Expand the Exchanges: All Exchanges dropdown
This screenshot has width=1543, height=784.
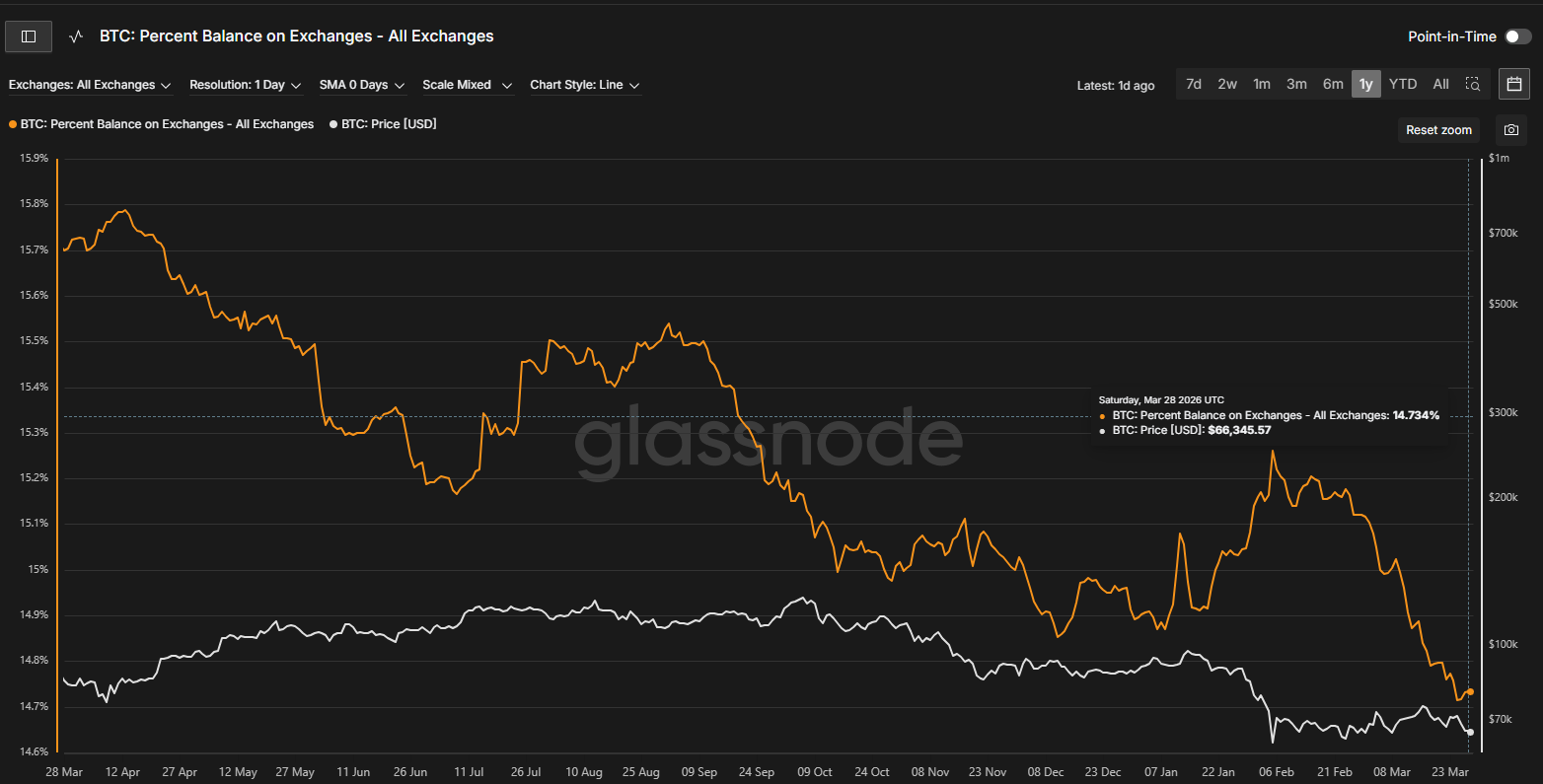pos(90,85)
